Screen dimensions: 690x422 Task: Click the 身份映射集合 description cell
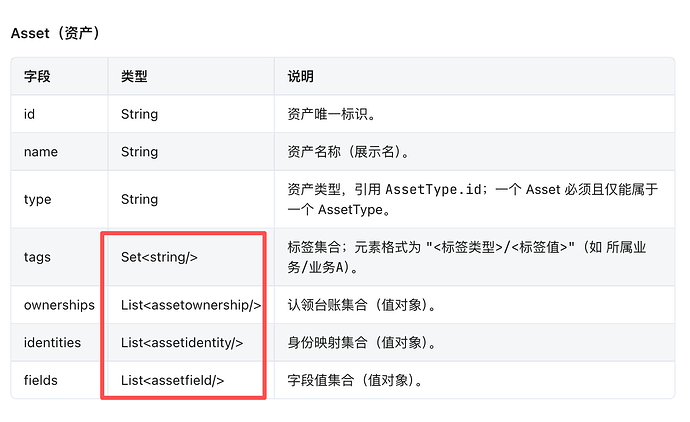tap(474, 342)
